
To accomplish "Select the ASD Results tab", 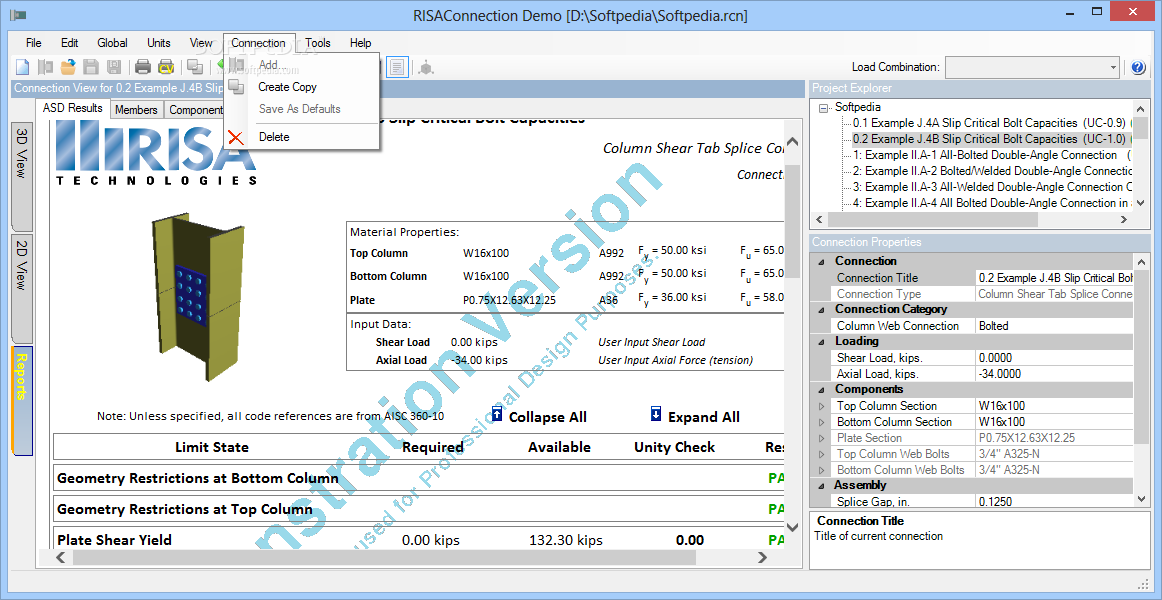I will (x=73, y=108).
